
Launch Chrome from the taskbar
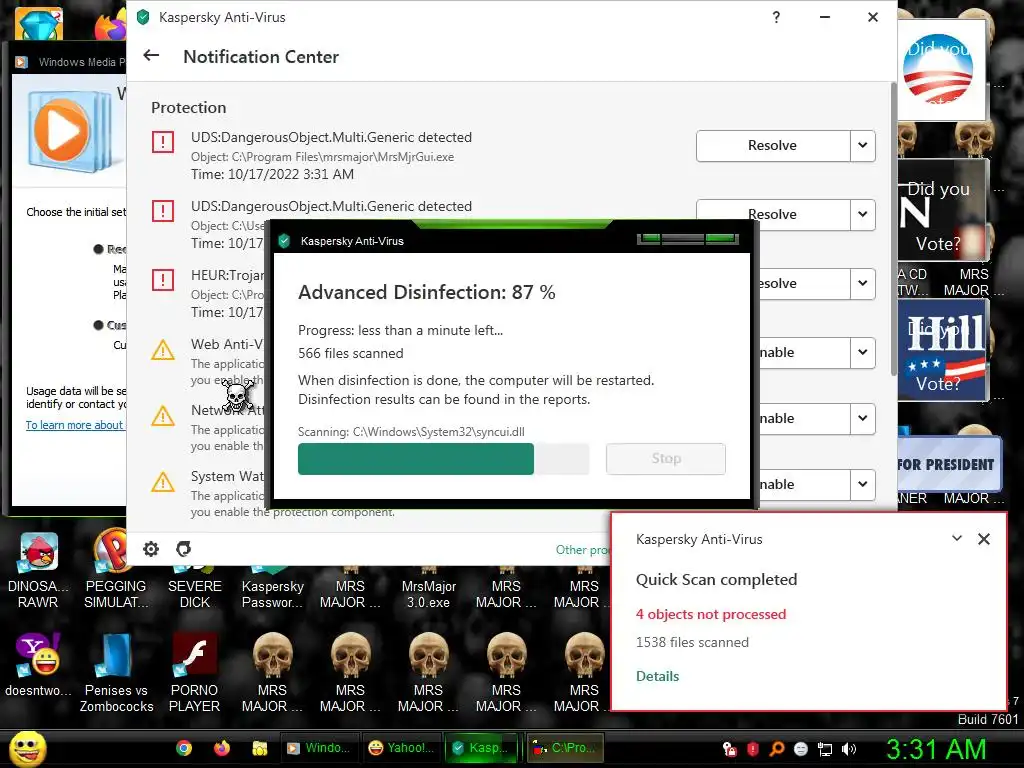(x=184, y=748)
